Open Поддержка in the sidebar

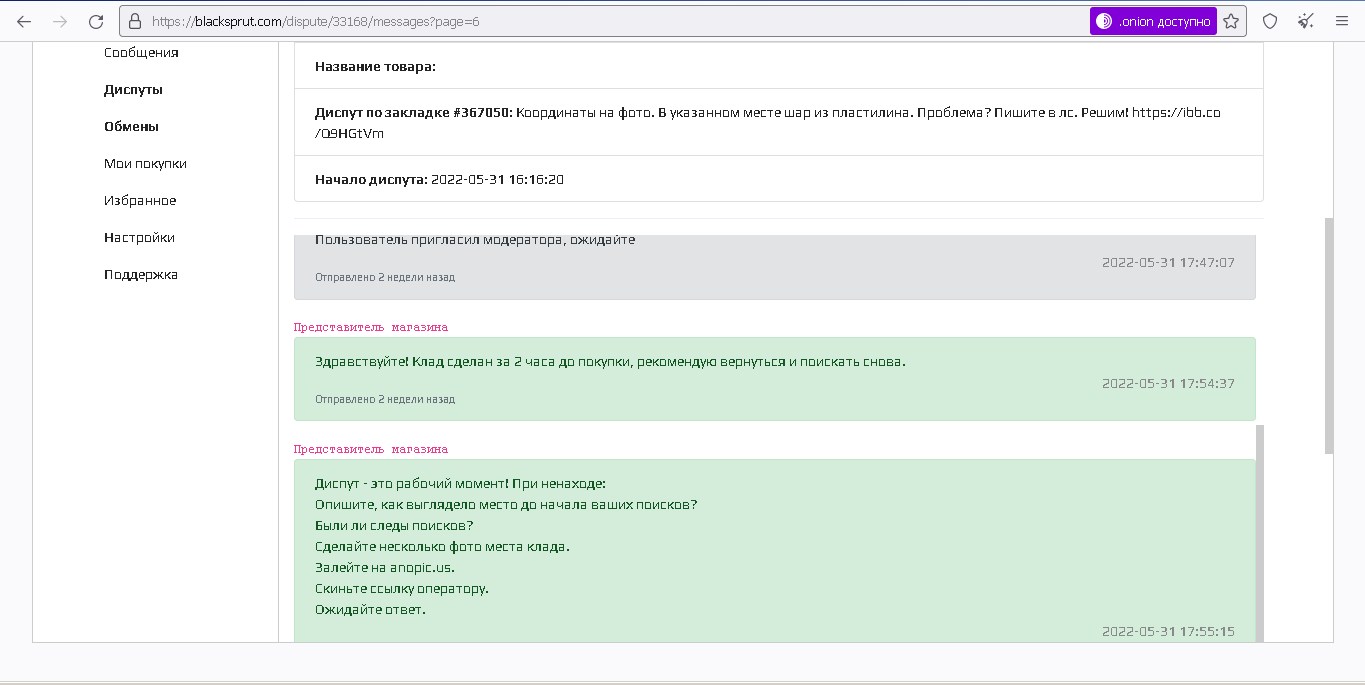tap(141, 275)
